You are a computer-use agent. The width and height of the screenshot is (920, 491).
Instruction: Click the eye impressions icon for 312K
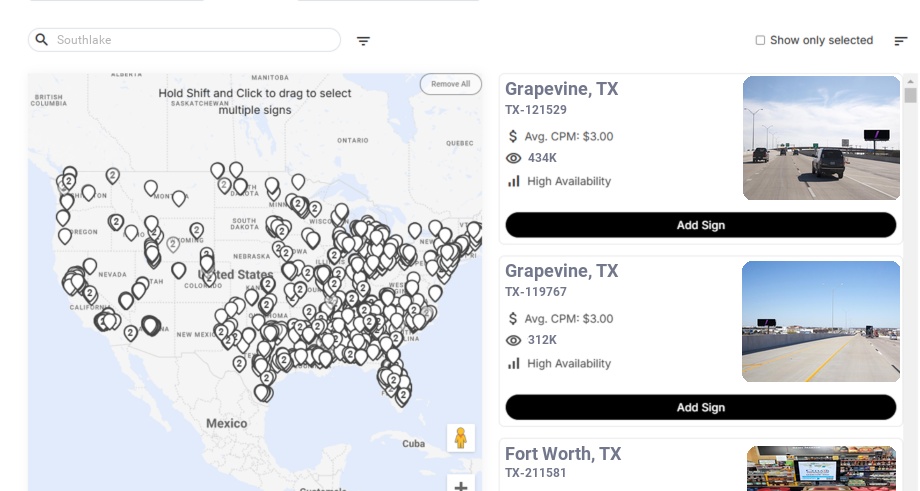[514, 340]
